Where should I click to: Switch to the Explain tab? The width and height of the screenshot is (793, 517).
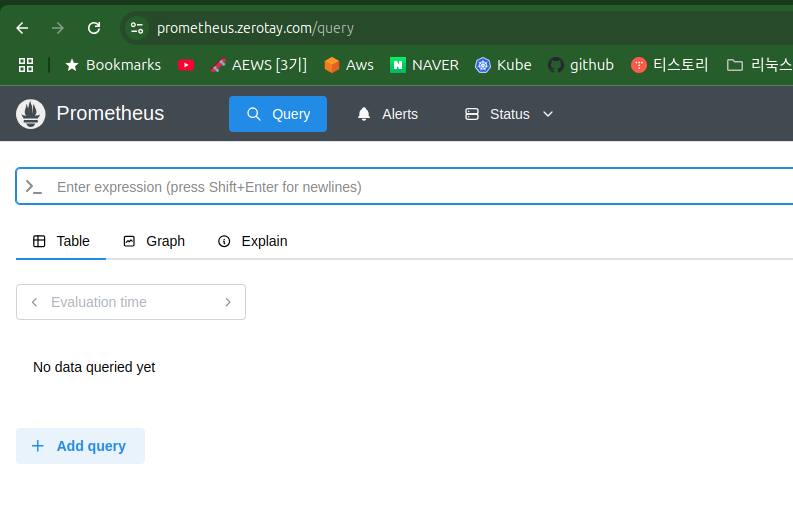click(x=252, y=241)
